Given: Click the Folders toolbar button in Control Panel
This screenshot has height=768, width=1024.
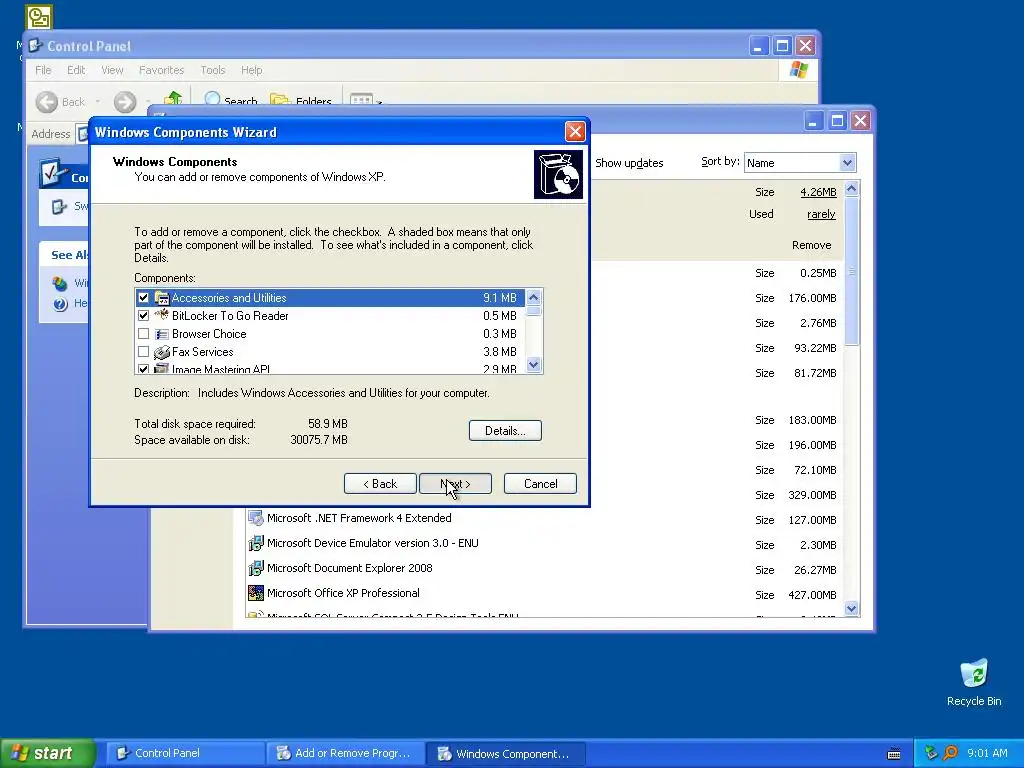Looking at the screenshot, I should click(300, 100).
